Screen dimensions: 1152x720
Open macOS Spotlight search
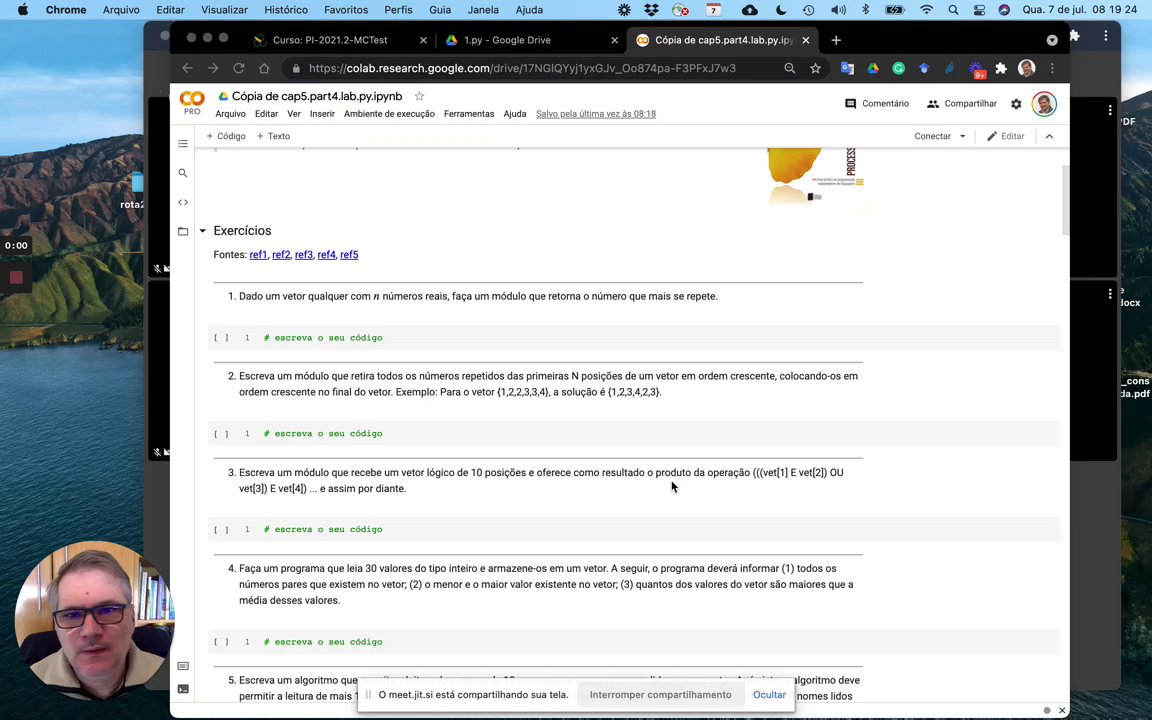953,10
